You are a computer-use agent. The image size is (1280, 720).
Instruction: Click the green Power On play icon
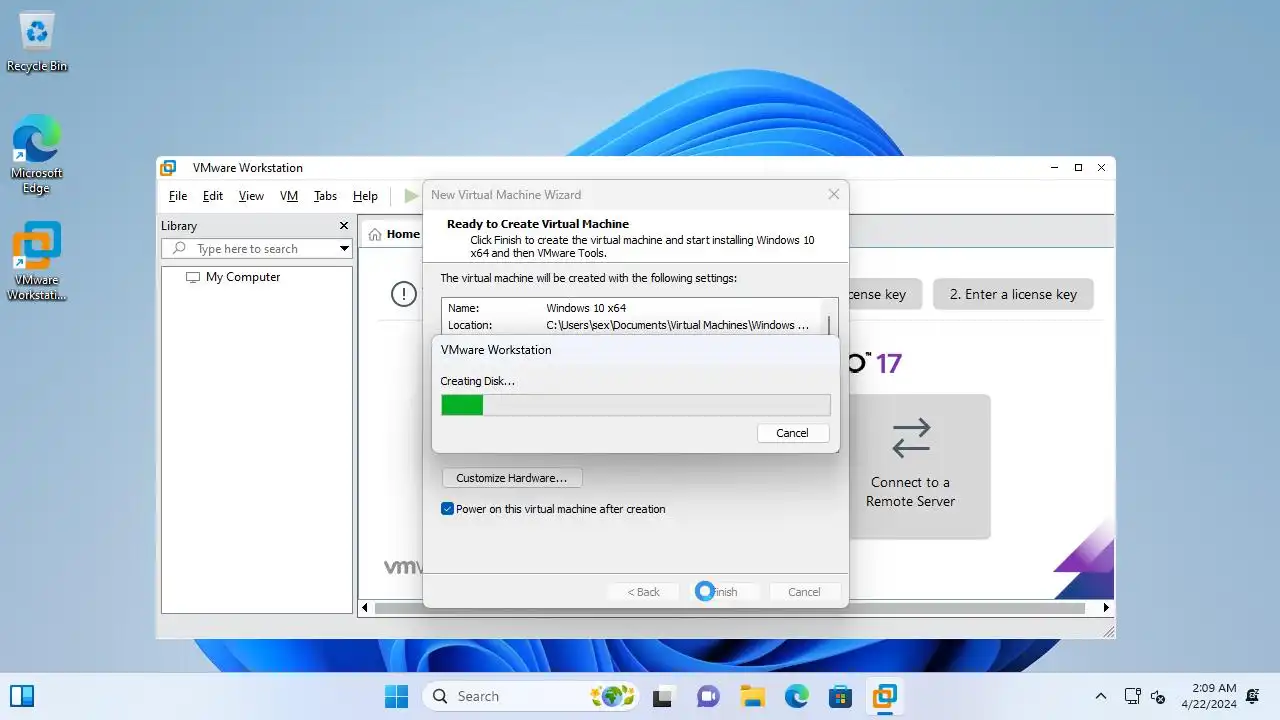tap(411, 196)
